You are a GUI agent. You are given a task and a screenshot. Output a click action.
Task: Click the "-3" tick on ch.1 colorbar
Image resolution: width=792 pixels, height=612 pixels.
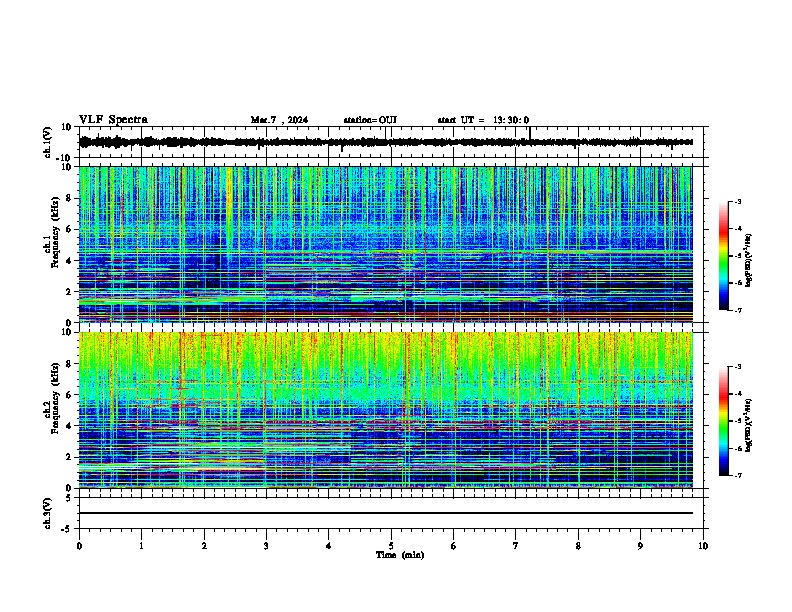[x=737, y=201]
